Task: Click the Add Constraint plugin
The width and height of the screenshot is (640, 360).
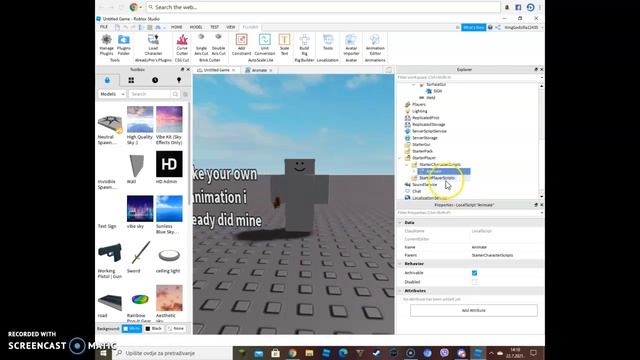Action: (x=241, y=45)
